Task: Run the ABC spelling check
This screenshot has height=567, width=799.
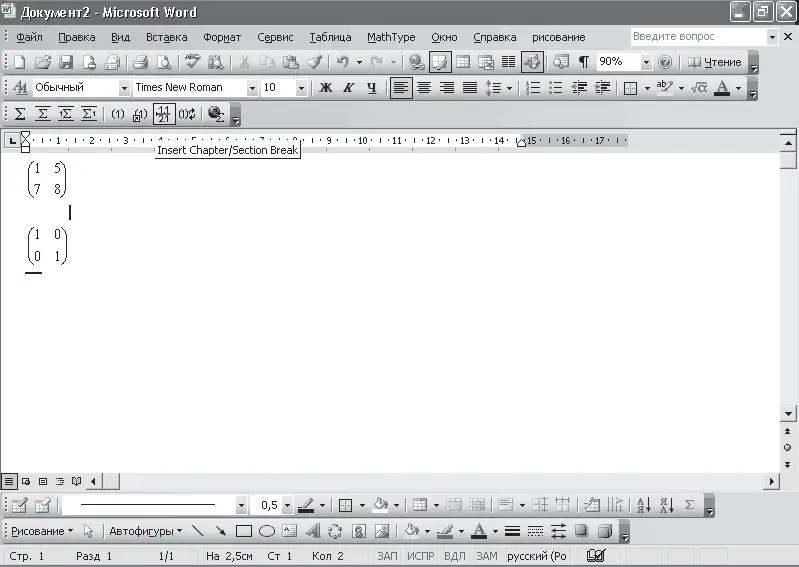Action: [192, 62]
